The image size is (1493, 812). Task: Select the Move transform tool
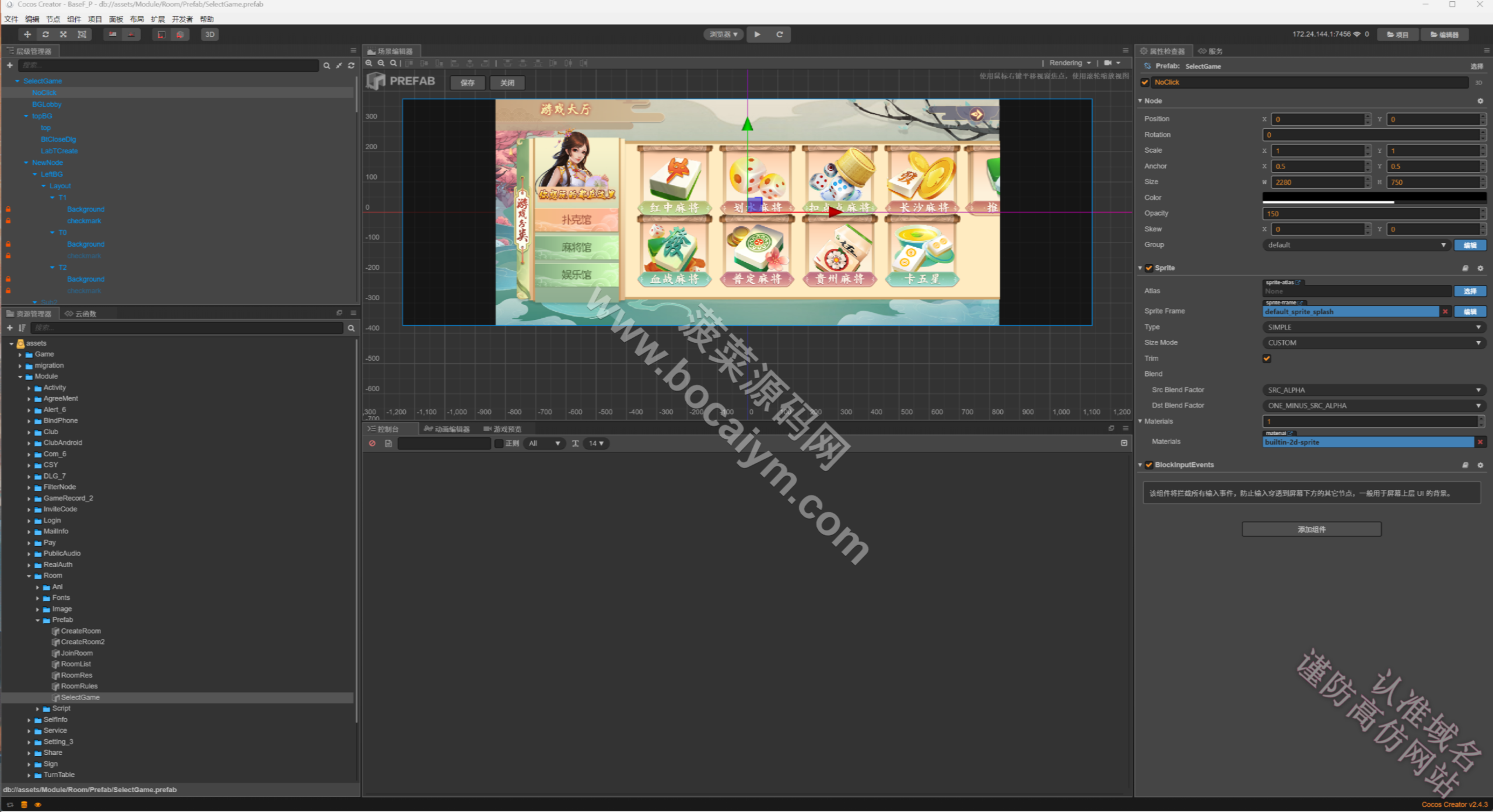click(27, 34)
